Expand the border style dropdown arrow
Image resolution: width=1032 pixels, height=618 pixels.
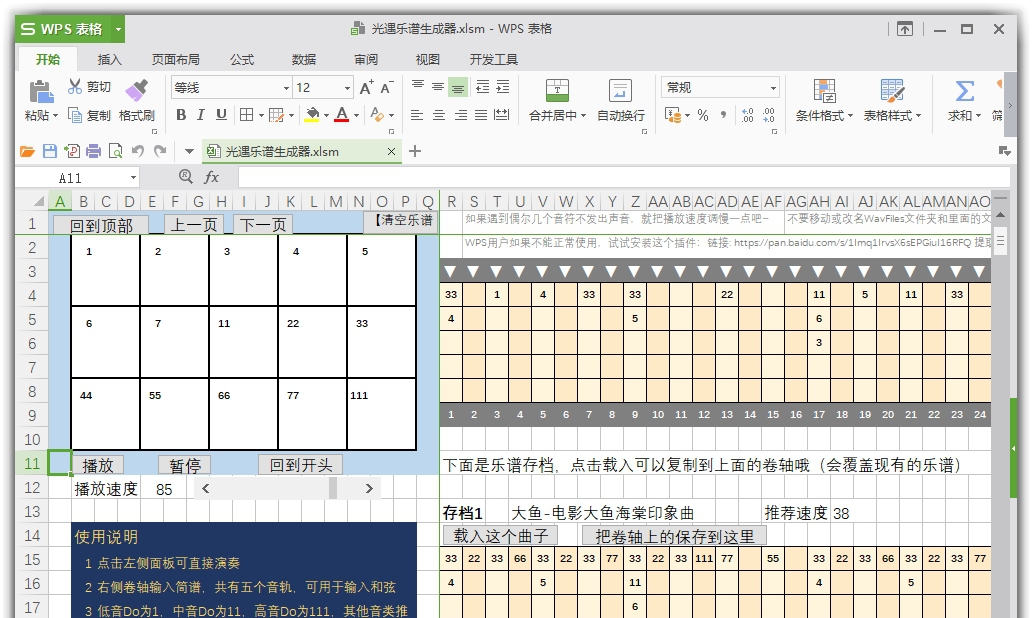pos(259,116)
